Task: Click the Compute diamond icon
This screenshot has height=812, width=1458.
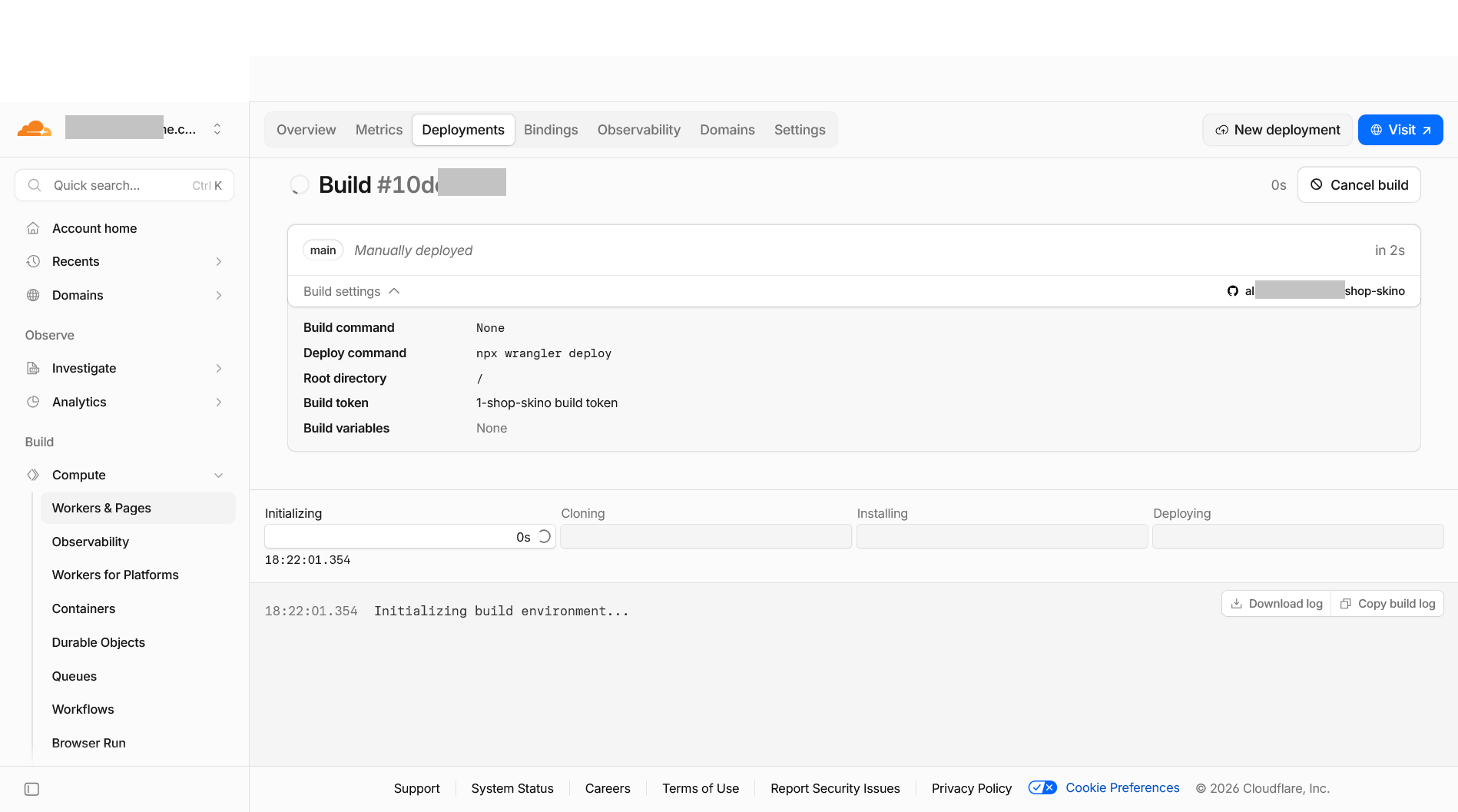Action: point(33,475)
